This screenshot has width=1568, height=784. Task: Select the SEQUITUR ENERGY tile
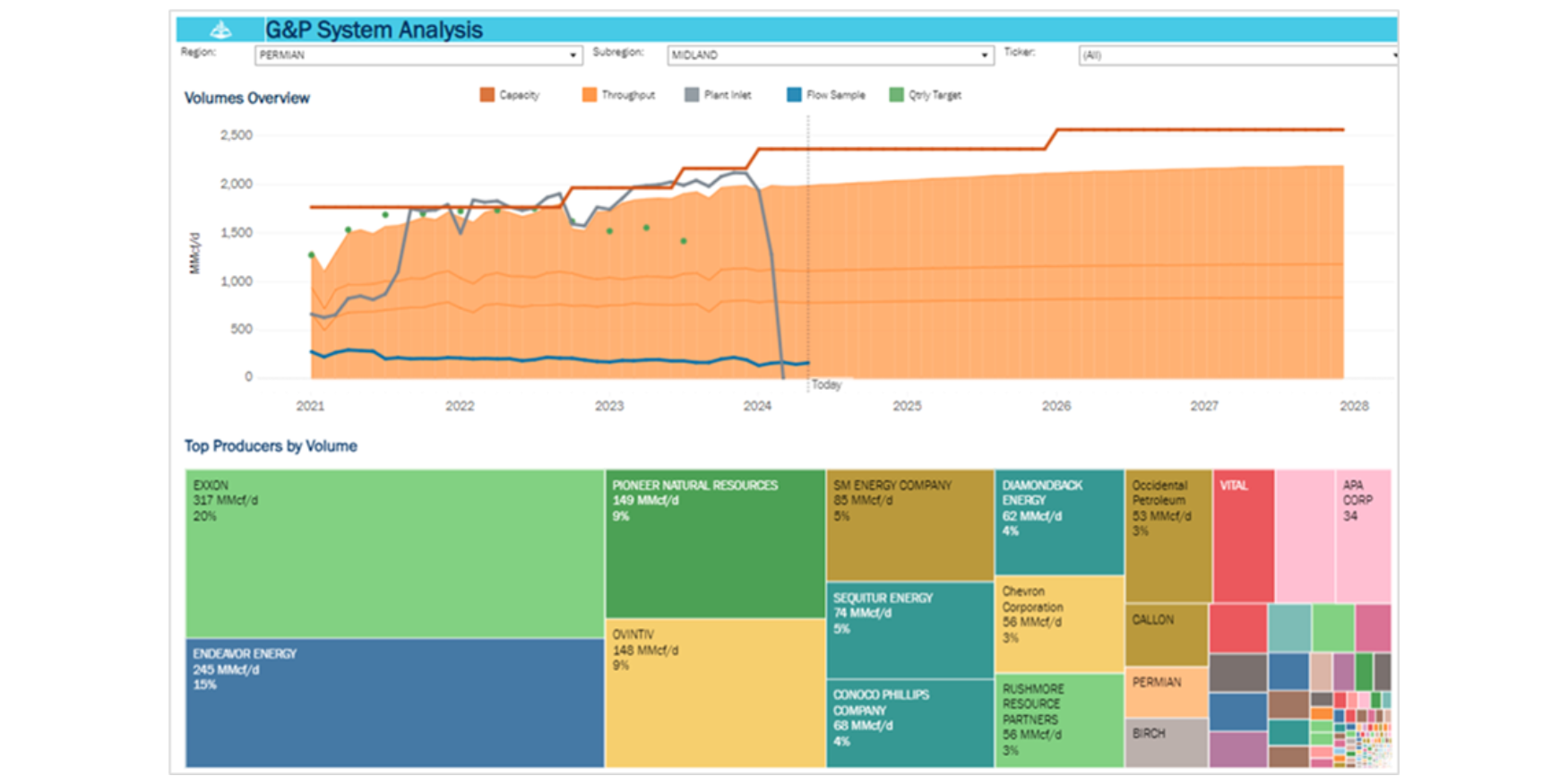point(909,631)
